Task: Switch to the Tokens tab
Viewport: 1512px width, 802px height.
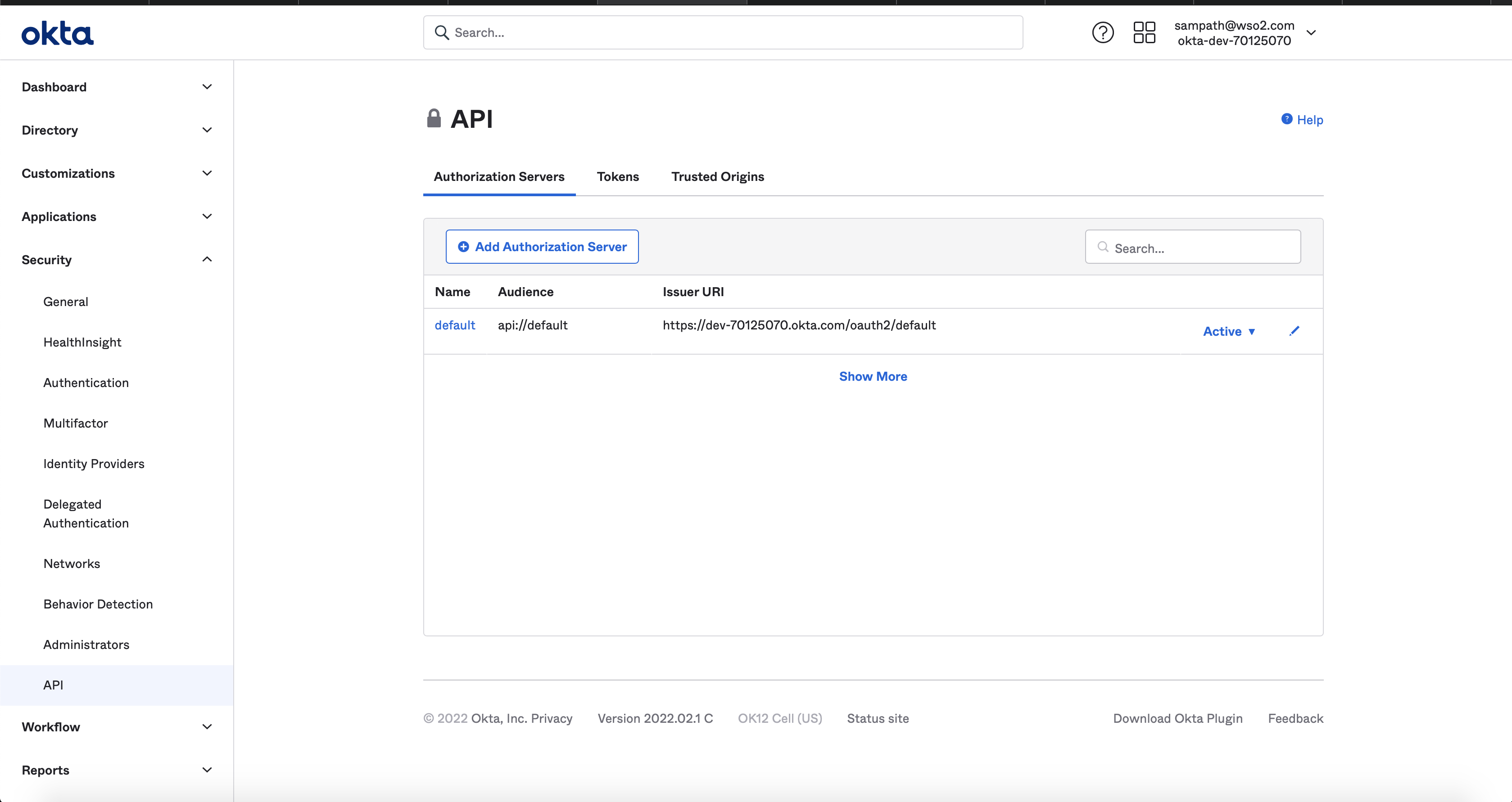Action: [x=618, y=176]
